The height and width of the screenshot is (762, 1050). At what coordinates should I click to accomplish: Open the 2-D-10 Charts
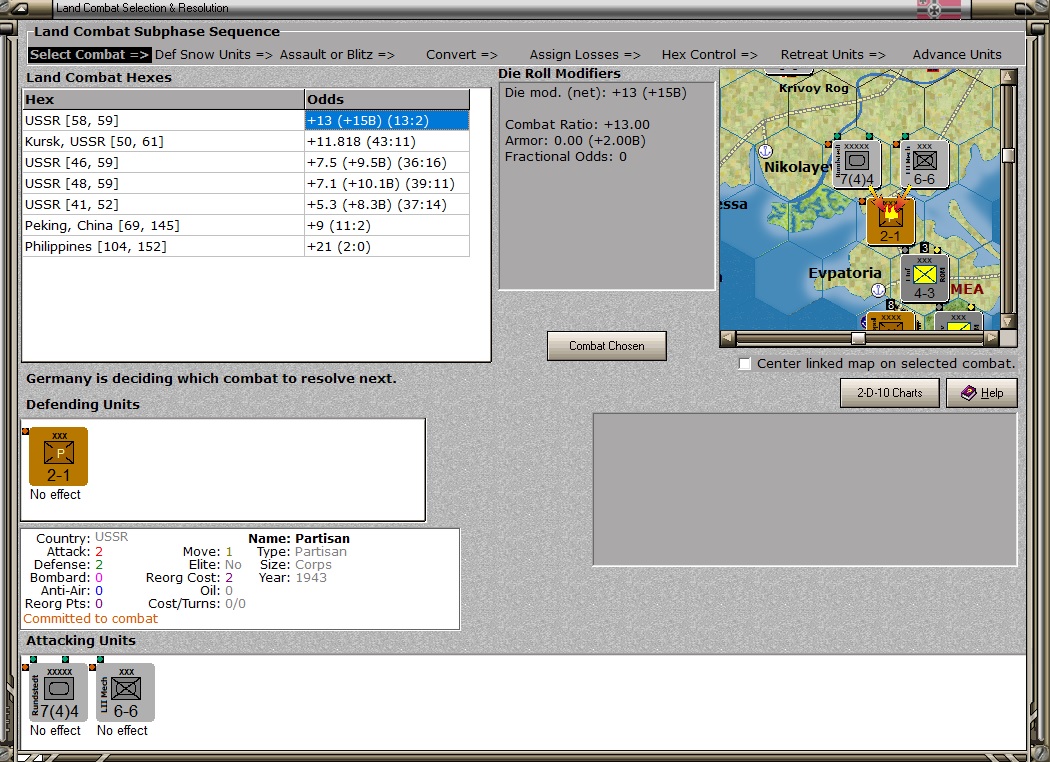890,393
